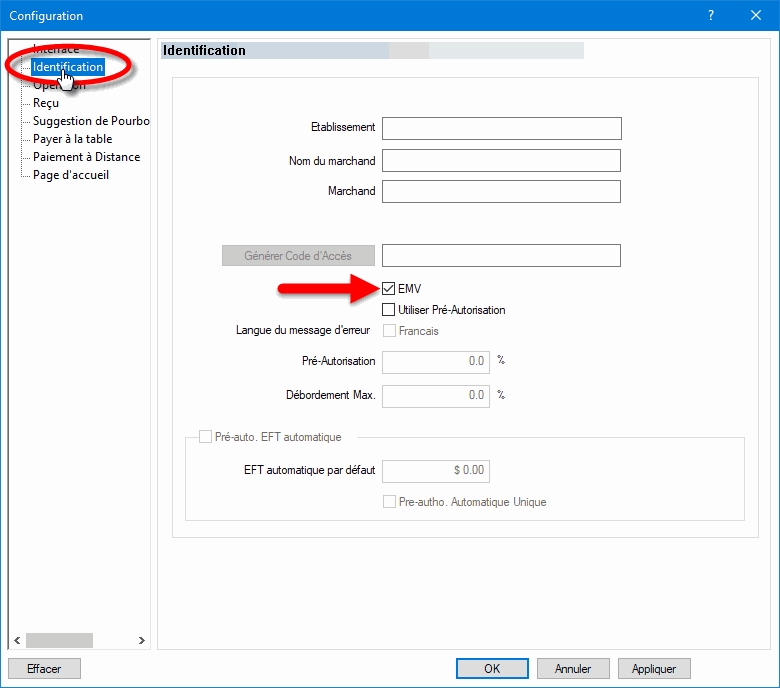Select Paiement à Distance item

coord(86,157)
